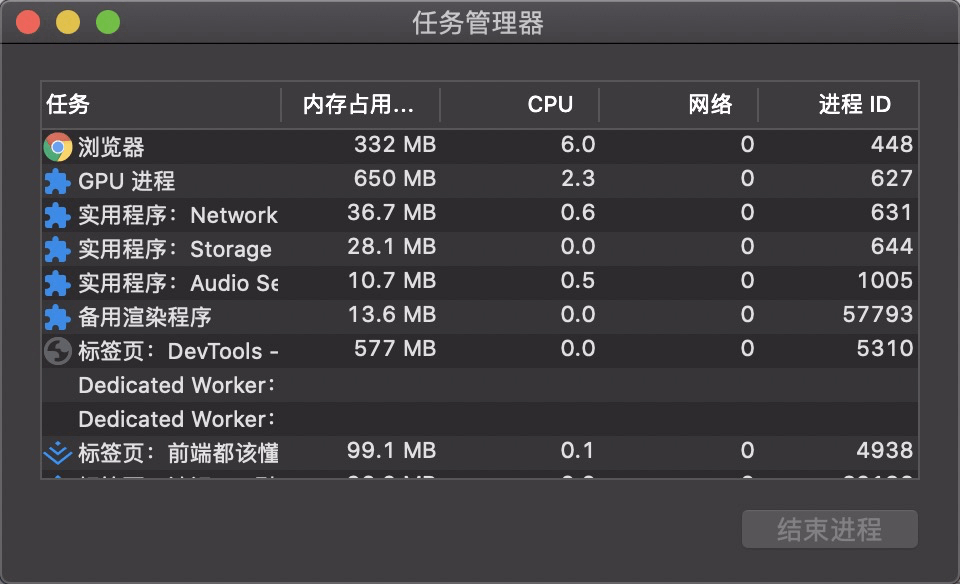Sort by the 内存占用 column header

coord(358,104)
